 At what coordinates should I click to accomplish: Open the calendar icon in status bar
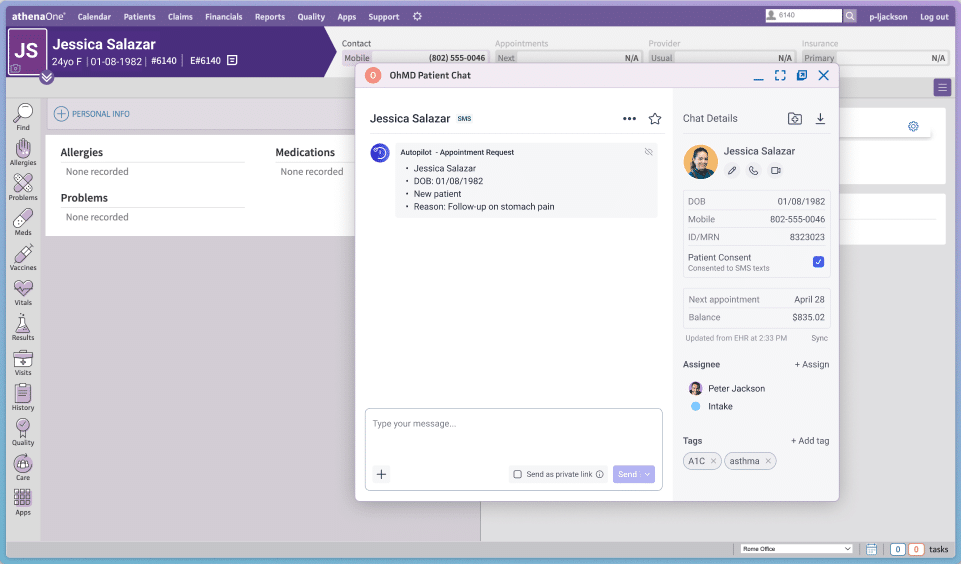point(872,549)
